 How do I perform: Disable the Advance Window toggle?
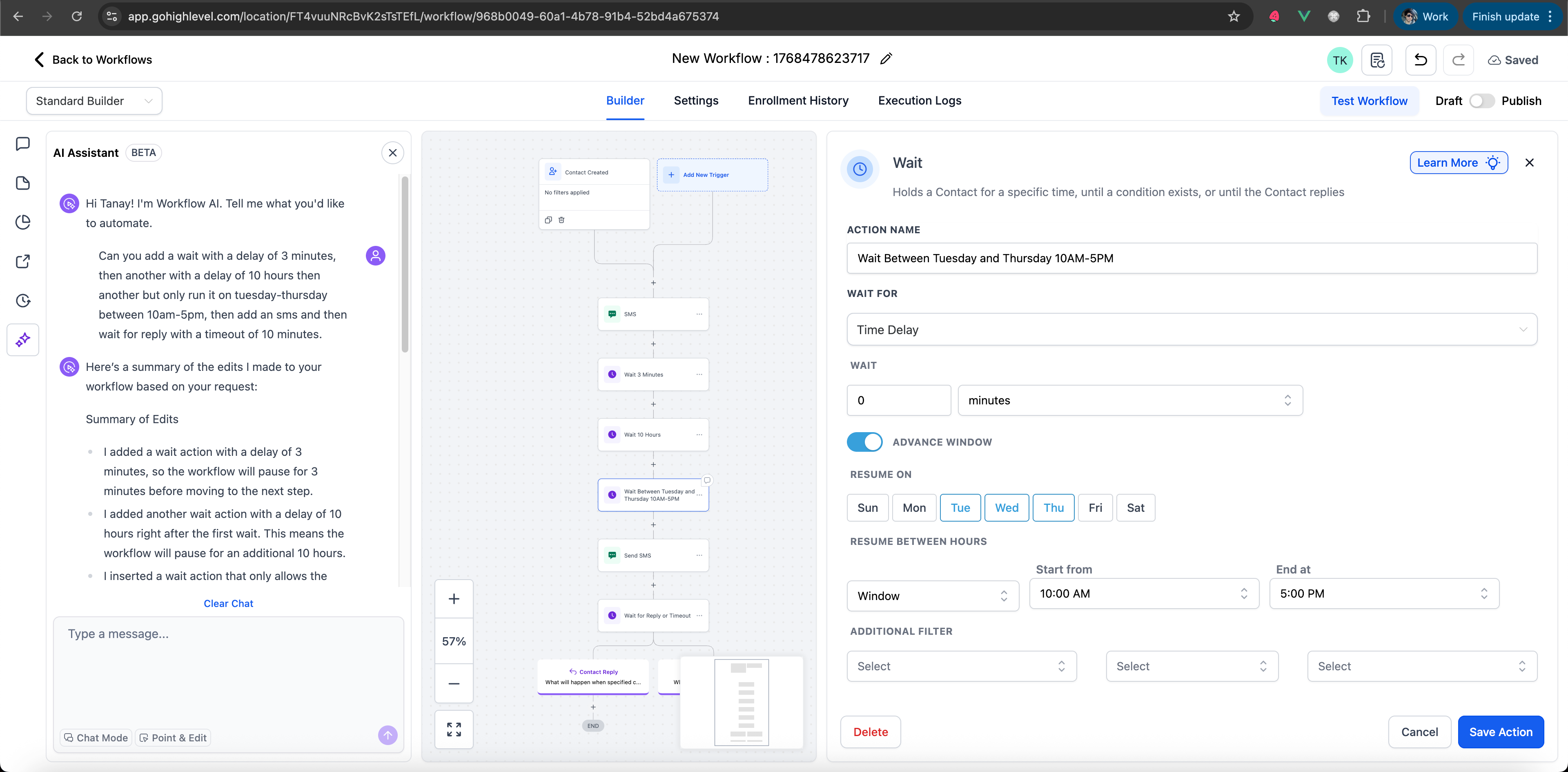click(864, 442)
